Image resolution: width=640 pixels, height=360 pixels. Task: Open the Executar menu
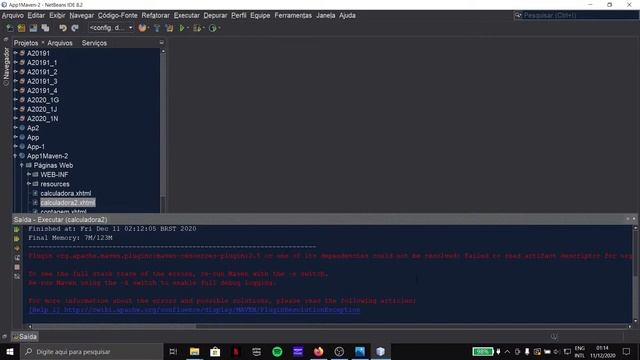point(187,16)
